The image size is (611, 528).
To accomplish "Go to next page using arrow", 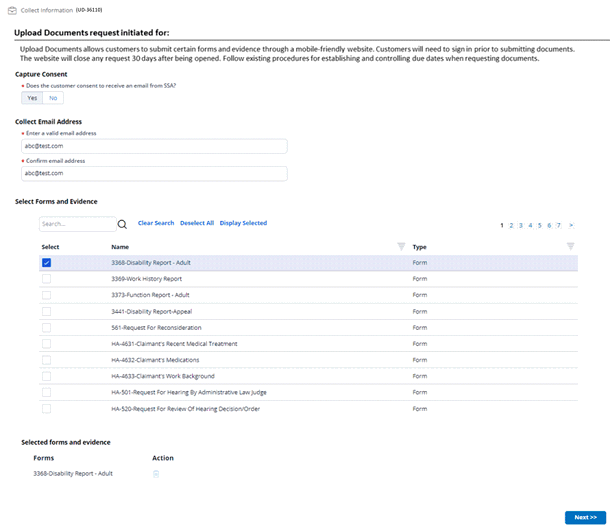I will coord(571,225).
